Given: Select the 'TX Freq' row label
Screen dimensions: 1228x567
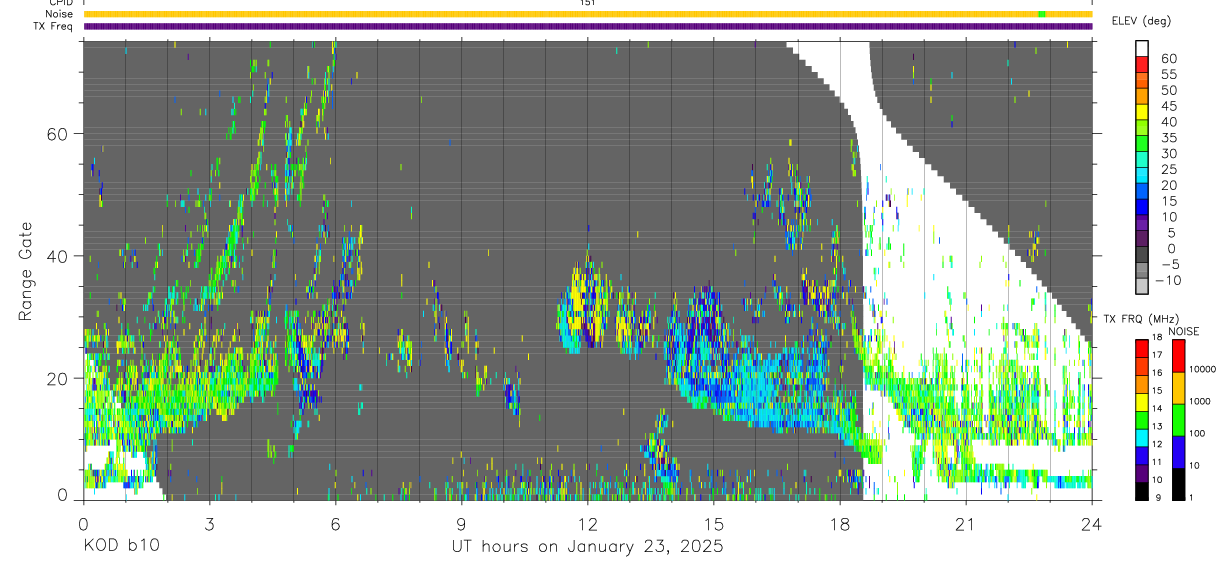Looking at the screenshot, I should (x=54, y=26).
